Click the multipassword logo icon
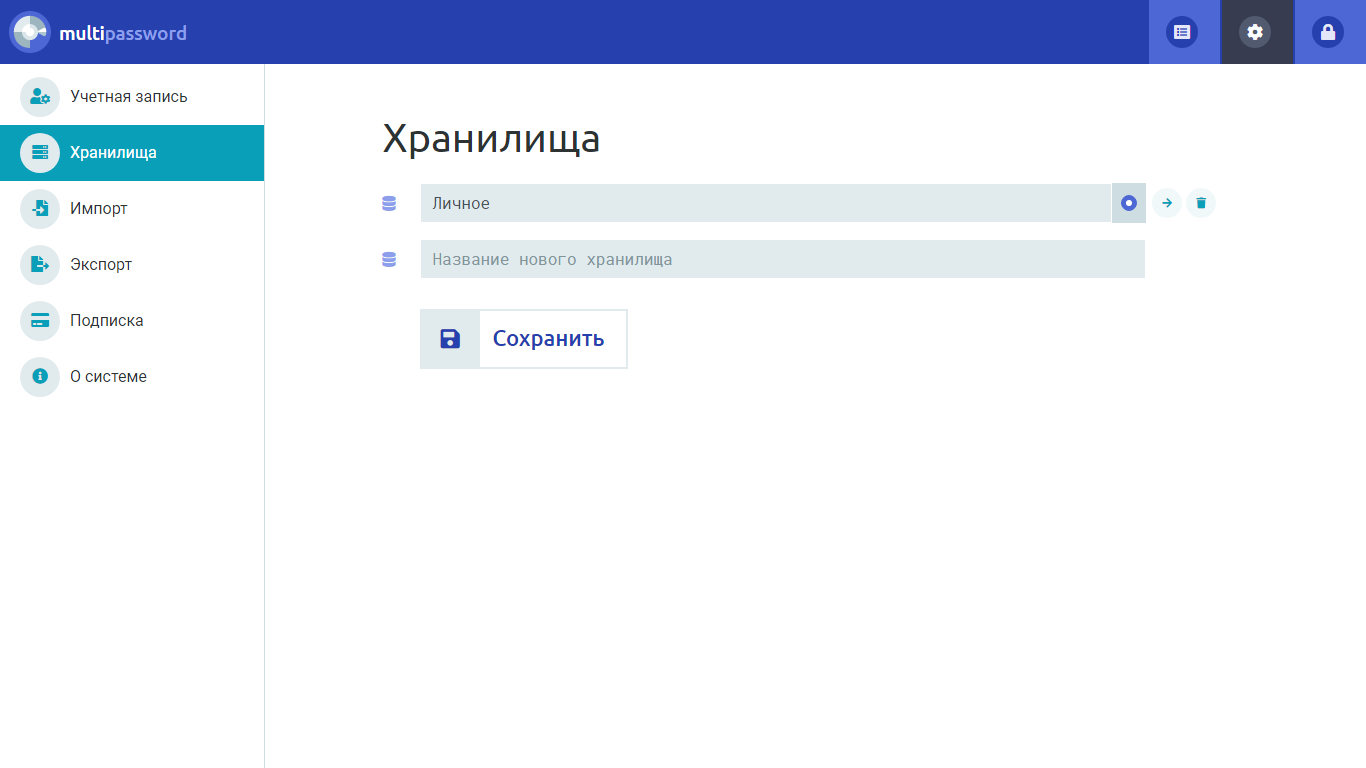Image resolution: width=1366 pixels, height=768 pixels. (x=30, y=32)
